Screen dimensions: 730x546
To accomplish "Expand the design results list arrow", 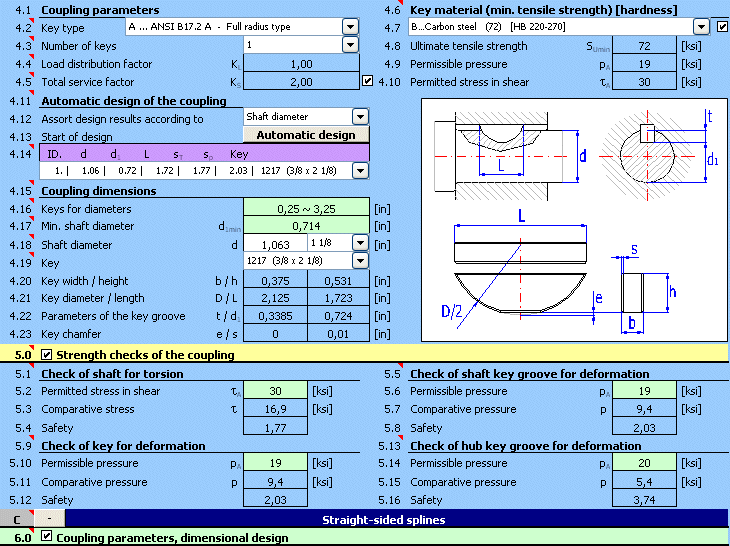I will (360, 171).
